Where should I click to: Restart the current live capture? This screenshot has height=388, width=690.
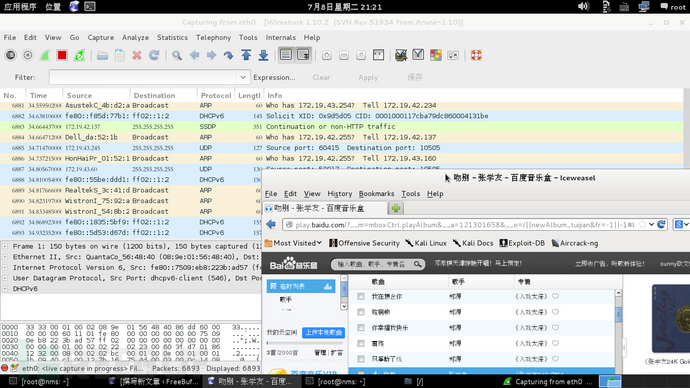pyautogui.click(x=79, y=55)
